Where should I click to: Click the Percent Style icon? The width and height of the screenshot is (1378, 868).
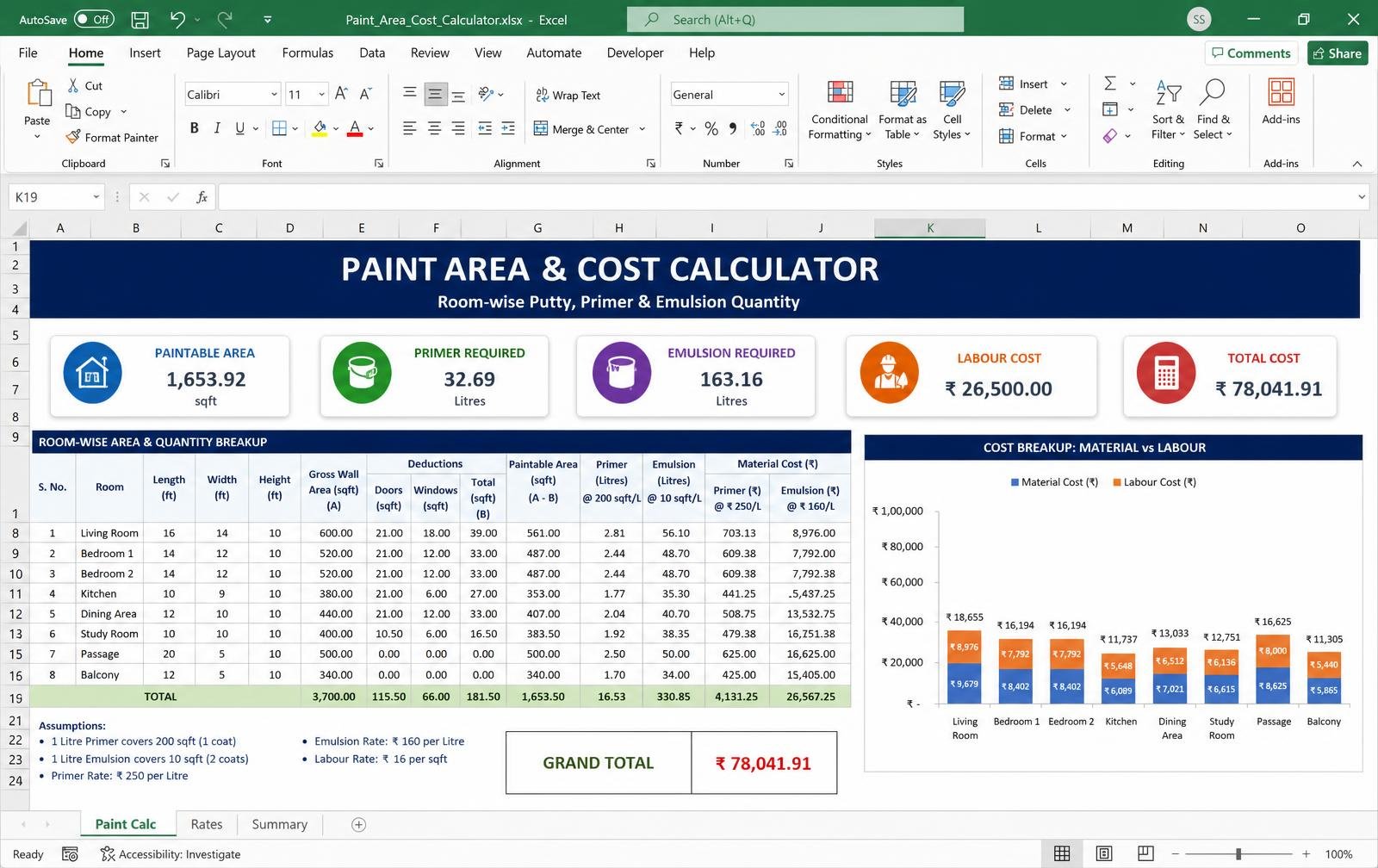coord(711,128)
